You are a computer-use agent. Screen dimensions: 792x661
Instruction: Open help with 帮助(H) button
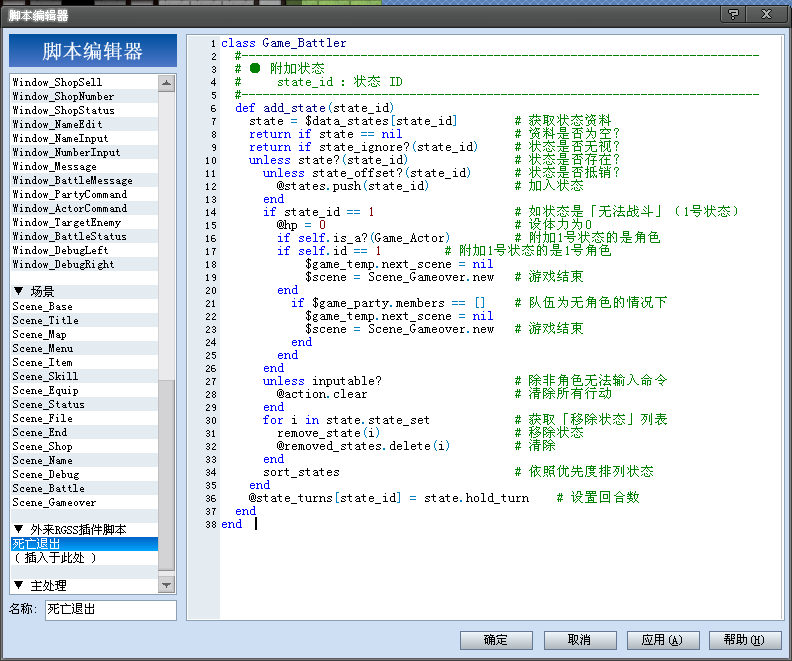pyautogui.click(x=745, y=640)
